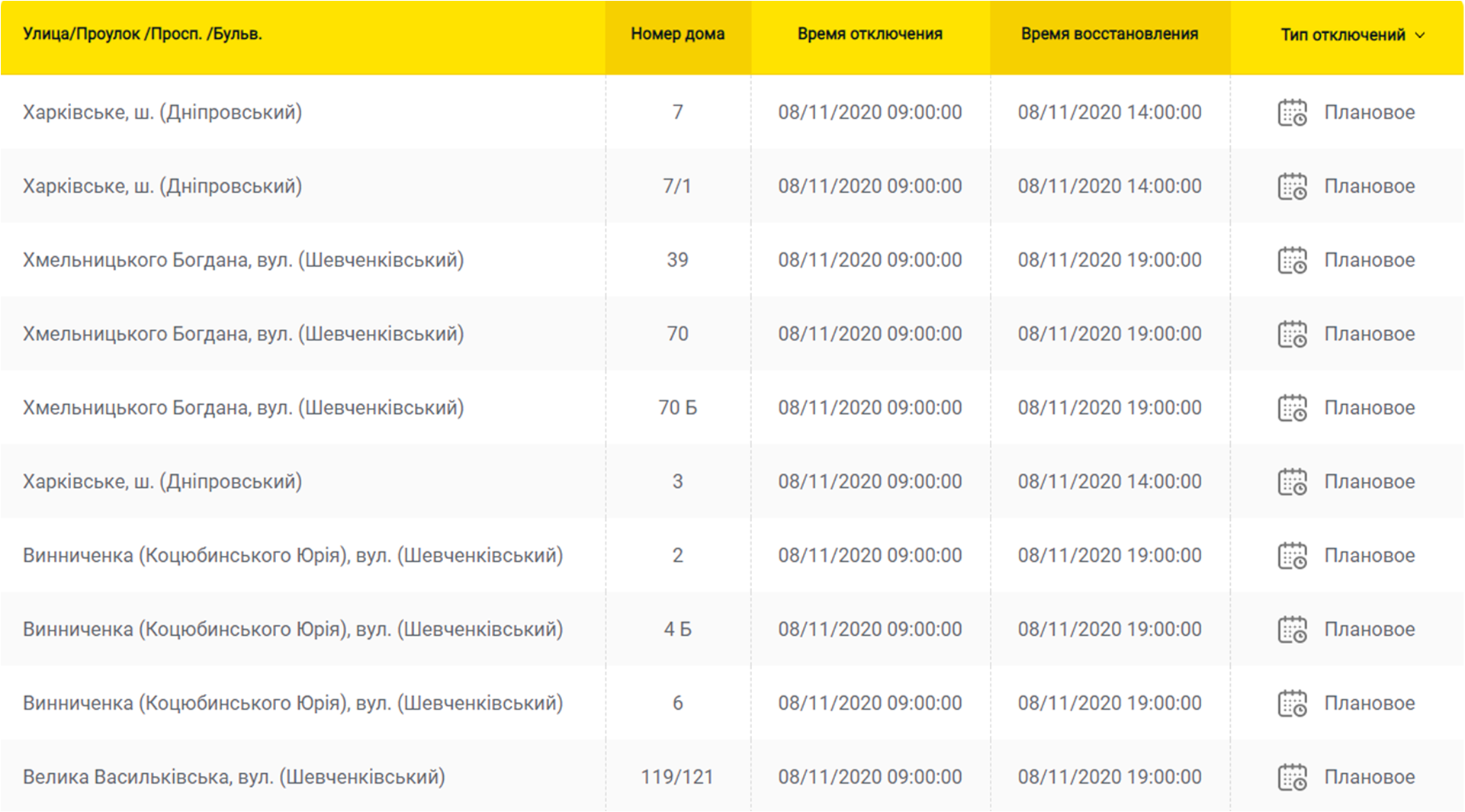Expand the Тип отключений dropdown chevron
This screenshot has height=812, width=1465.
pos(1420,35)
